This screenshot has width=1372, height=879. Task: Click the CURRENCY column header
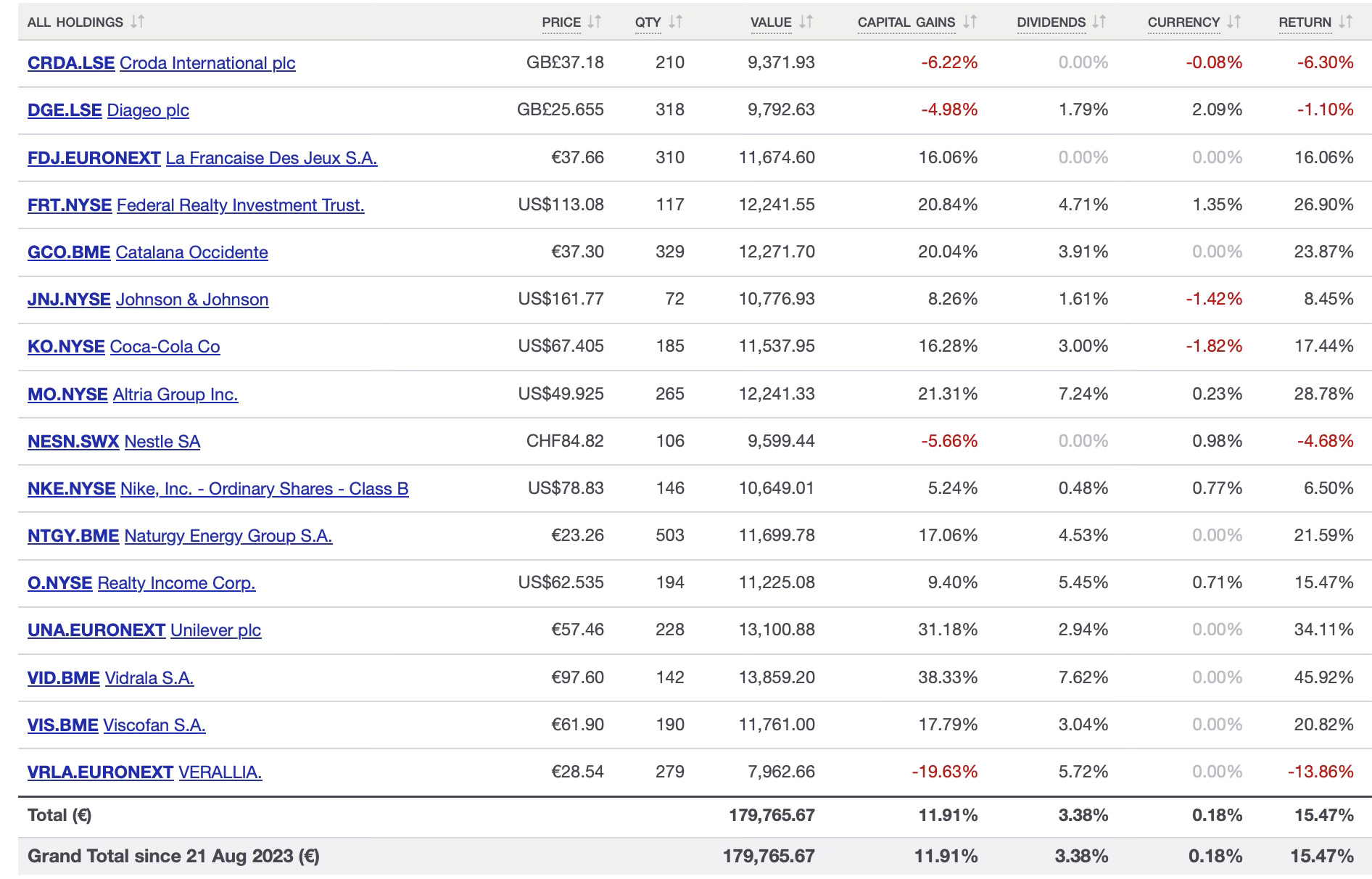1183,22
